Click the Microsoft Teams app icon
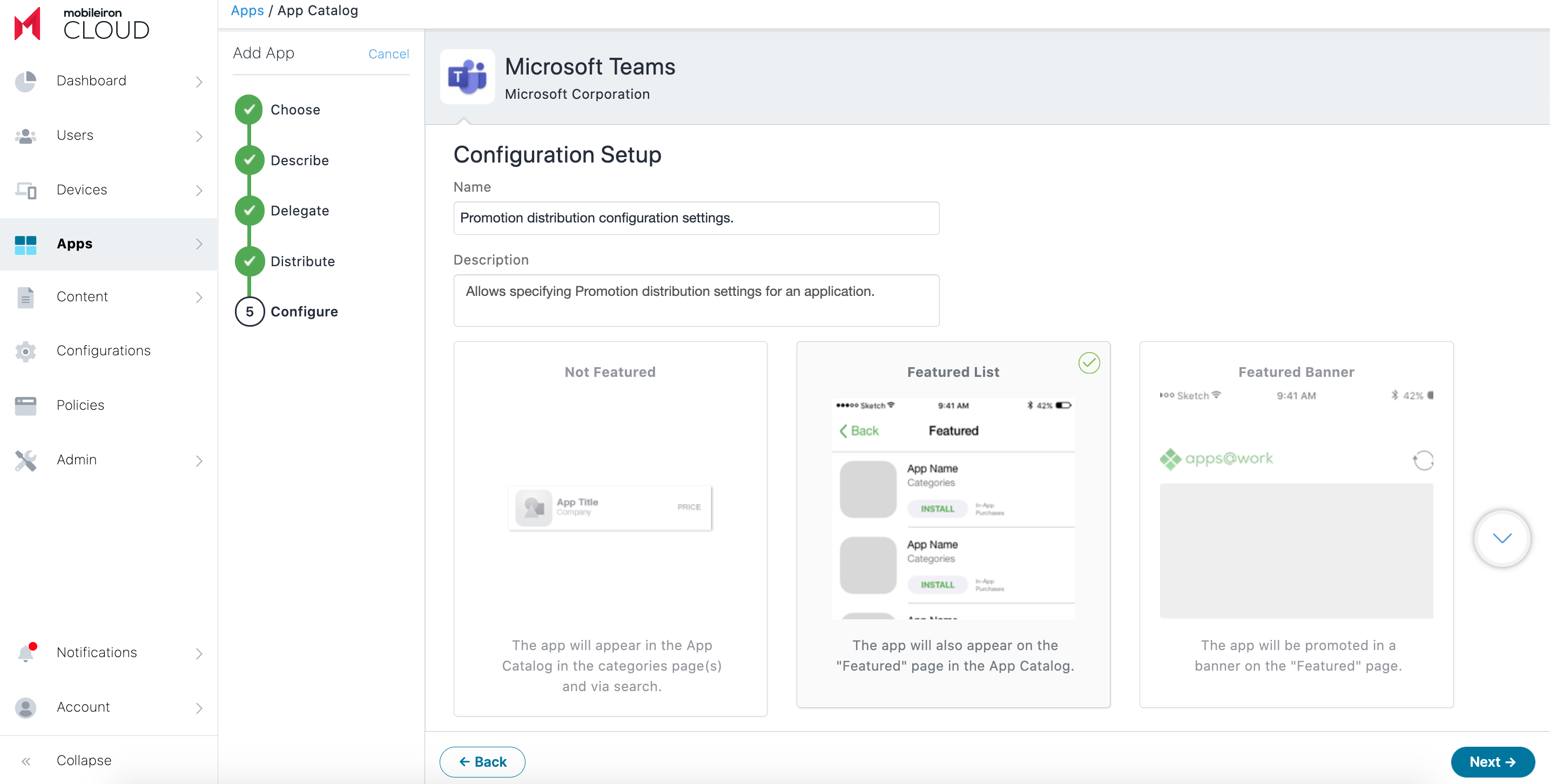Viewport: 1550px width, 784px height. 467,77
